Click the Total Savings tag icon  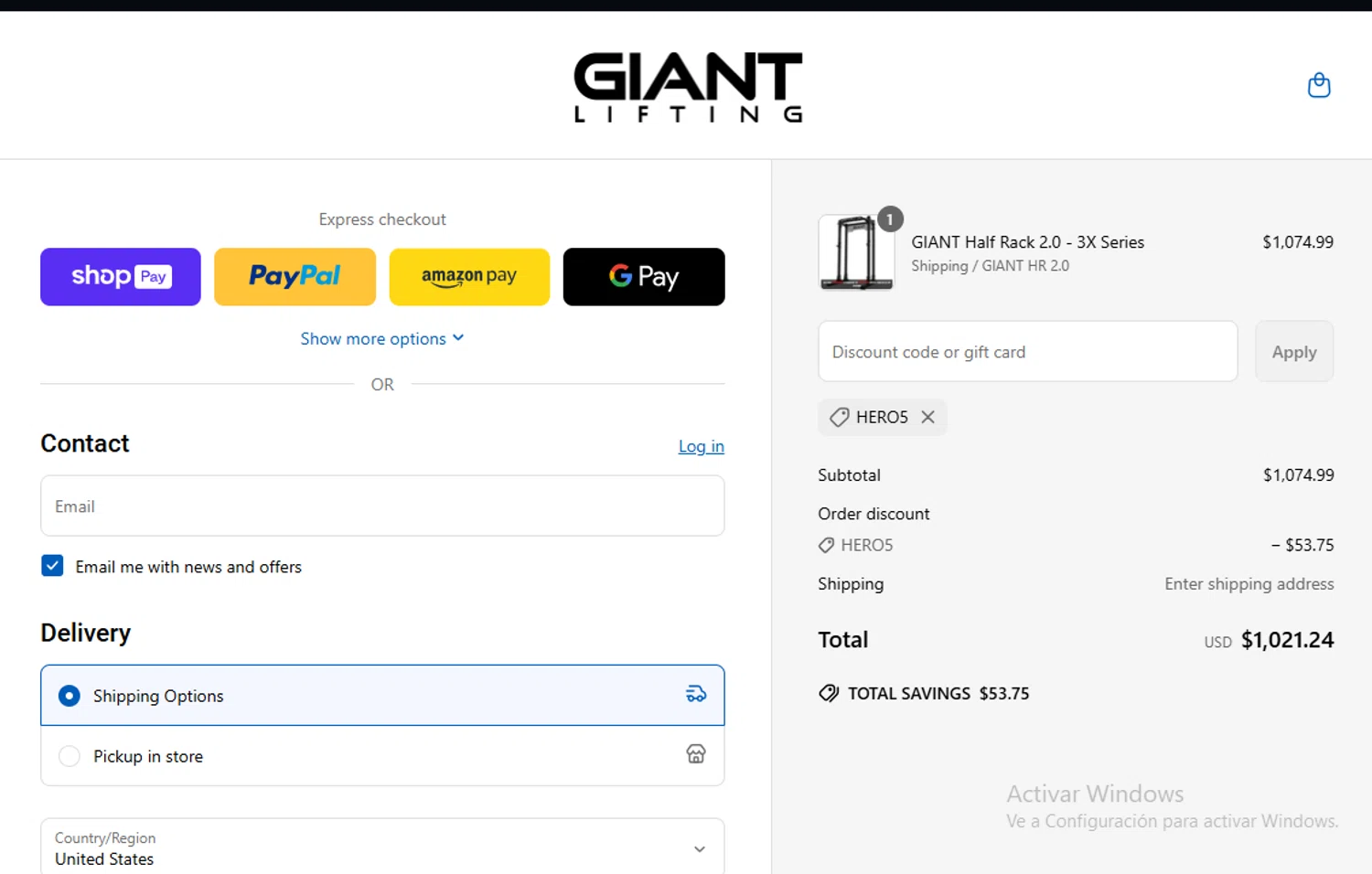829,693
